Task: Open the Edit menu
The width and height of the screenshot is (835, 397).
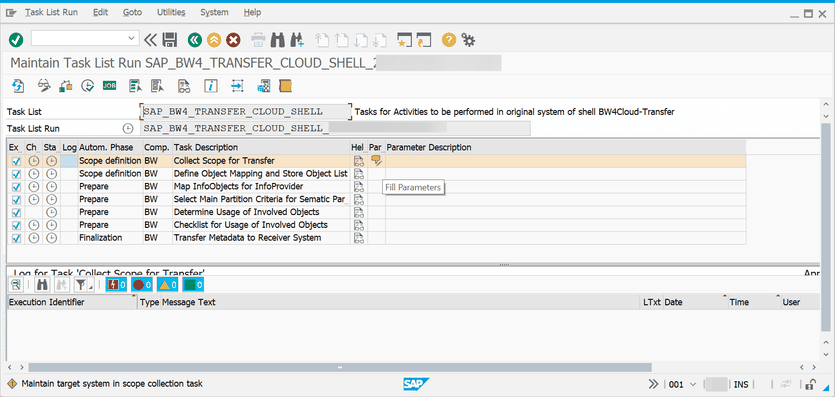Action: [x=100, y=12]
